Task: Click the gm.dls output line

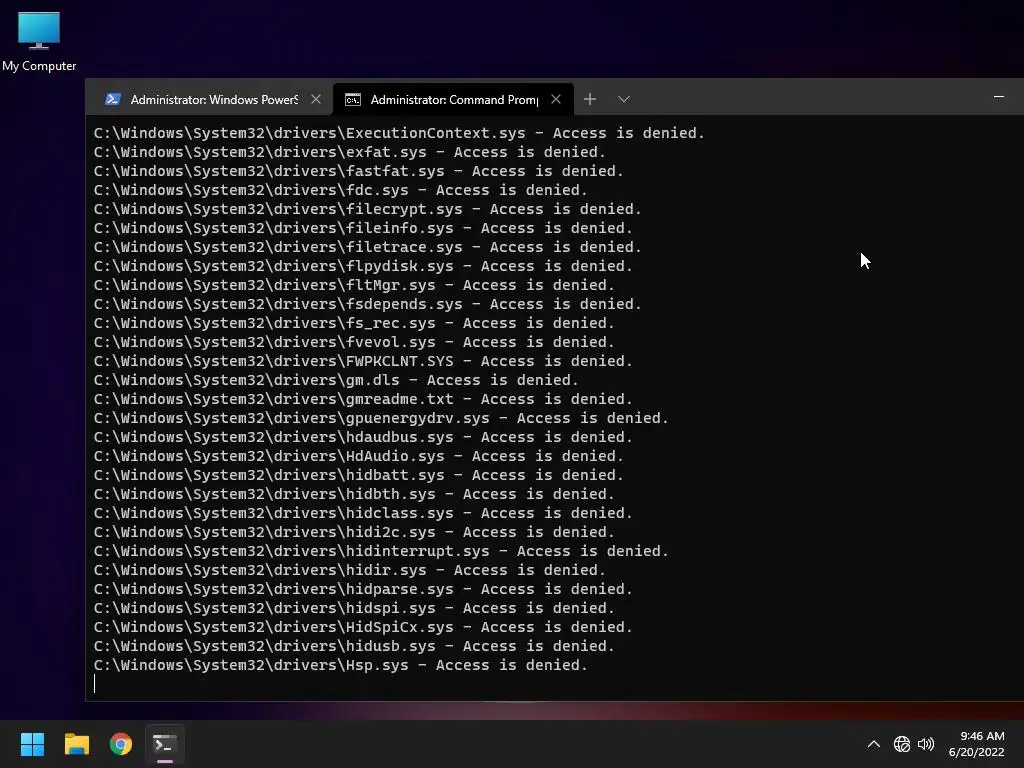Action: (x=336, y=380)
